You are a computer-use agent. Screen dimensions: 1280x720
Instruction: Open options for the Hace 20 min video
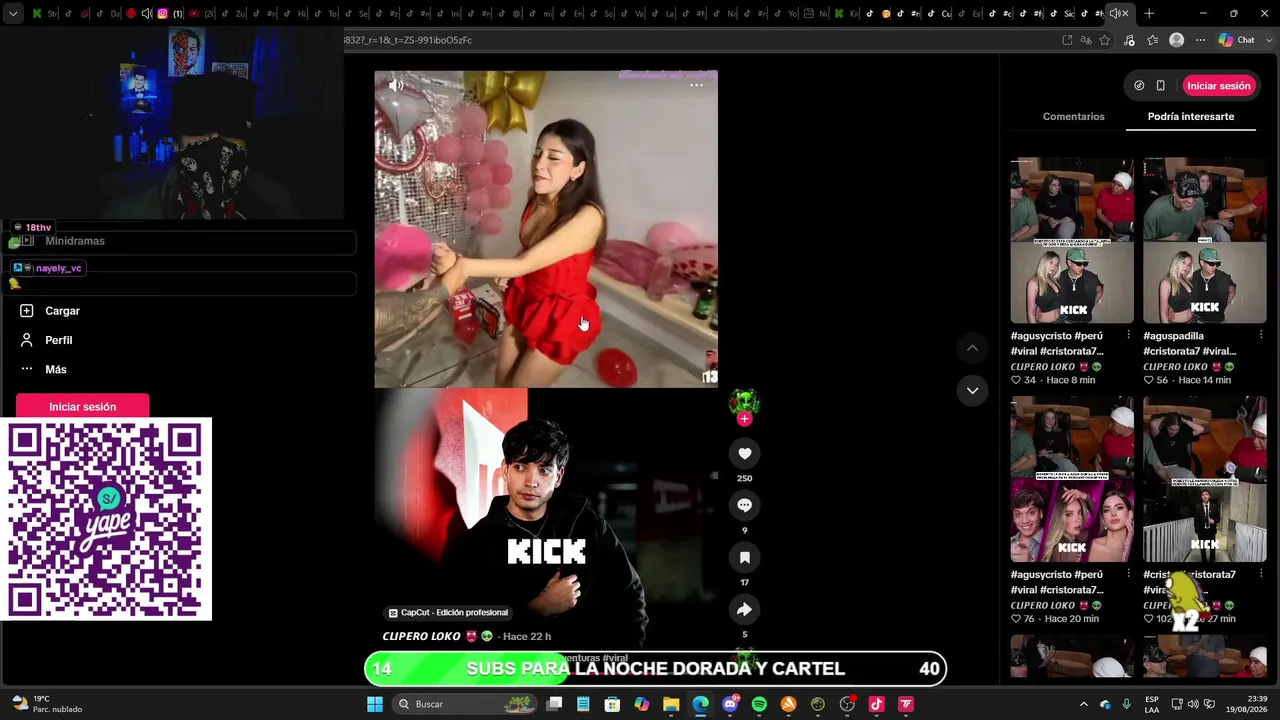(1128, 574)
